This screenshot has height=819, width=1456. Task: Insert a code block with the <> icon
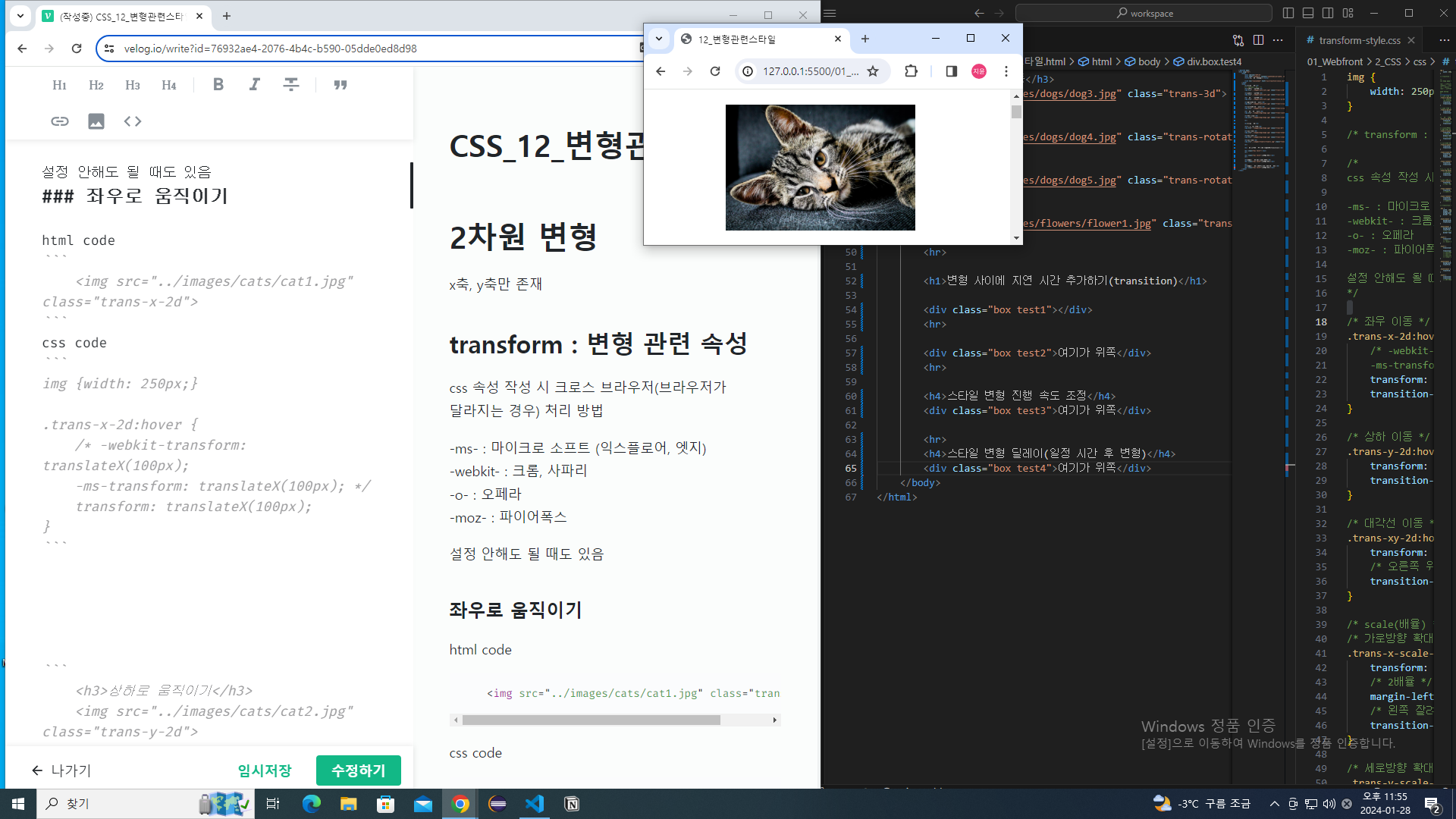132,121
